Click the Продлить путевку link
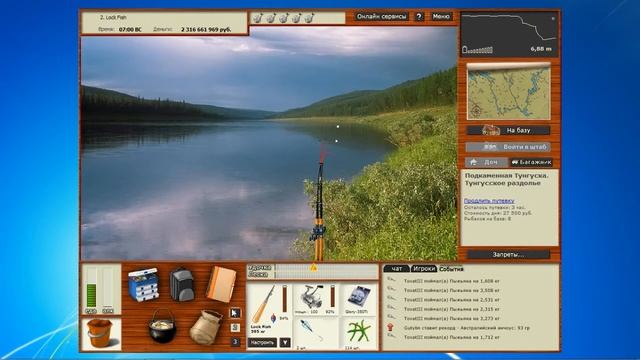Viewport: 640px width, 360px height. tap(489, 201)
